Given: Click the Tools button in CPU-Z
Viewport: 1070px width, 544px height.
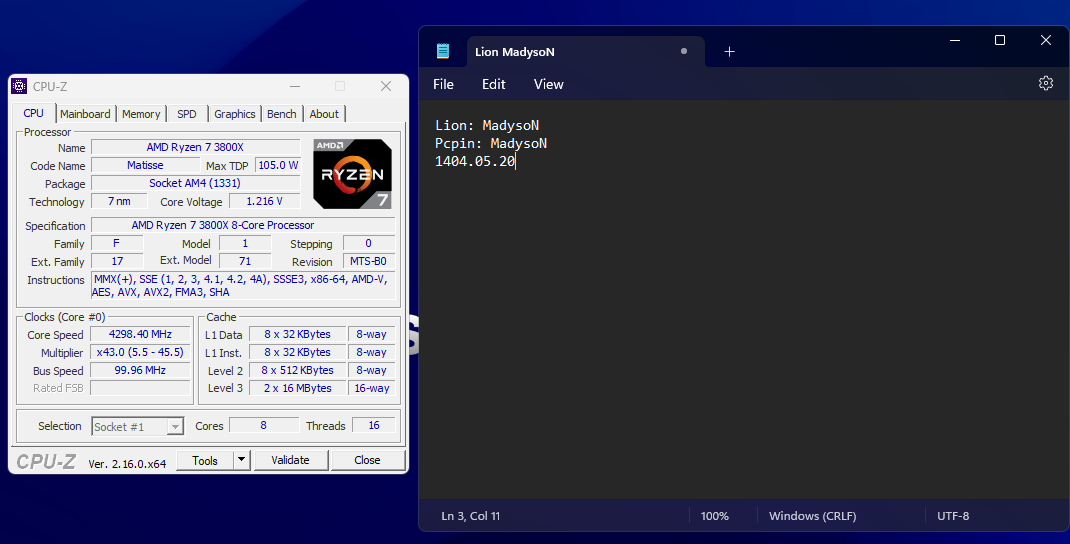Looking at the screenshot, I should pos(205,460).
